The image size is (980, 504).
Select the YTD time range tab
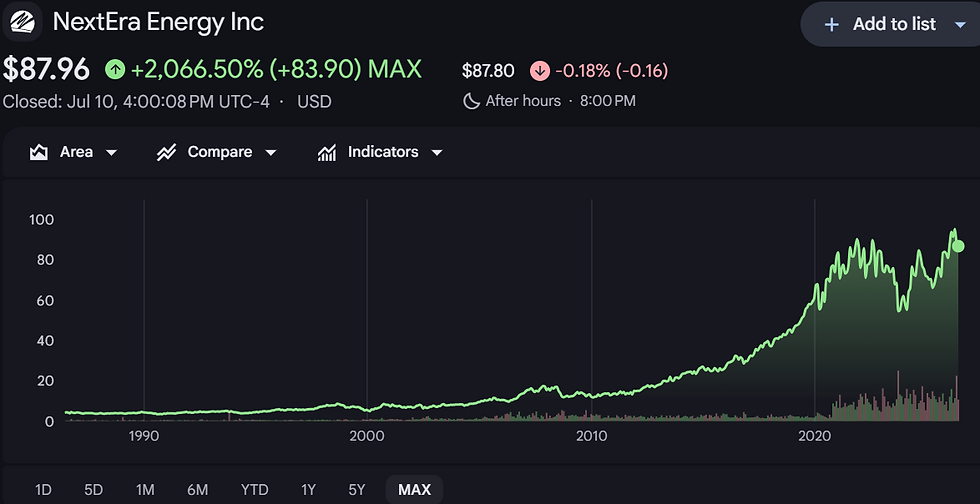tap(254, 490)
